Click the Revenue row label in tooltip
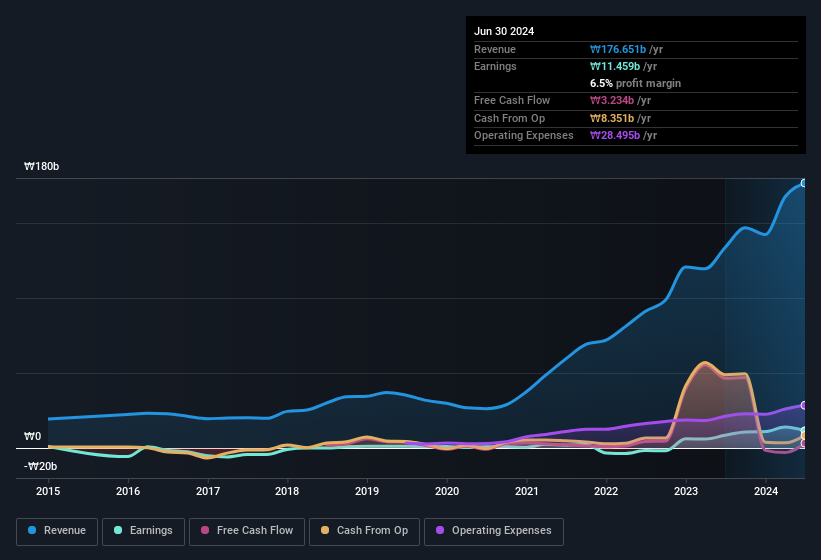Image resolution: width=821 pixels, height=560 pixels. pos(495,49)
